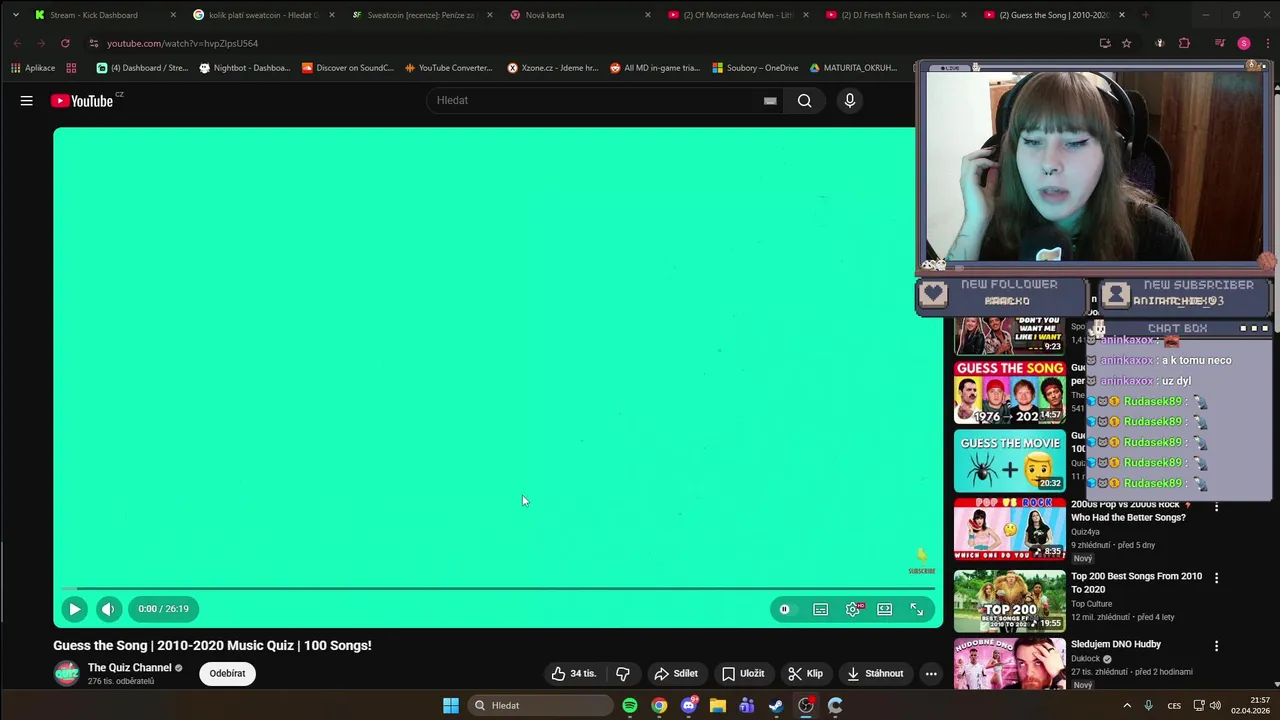Mute the video with the volume icon
Screen dimensions: 1280x720
click(108, 609)
